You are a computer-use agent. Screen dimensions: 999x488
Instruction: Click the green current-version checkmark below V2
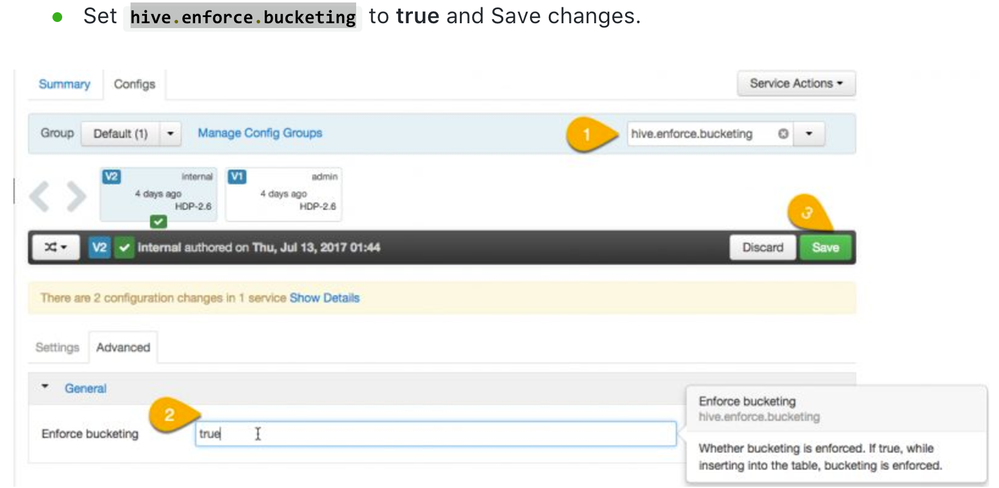pyautogui.click(x=158, y=221)
